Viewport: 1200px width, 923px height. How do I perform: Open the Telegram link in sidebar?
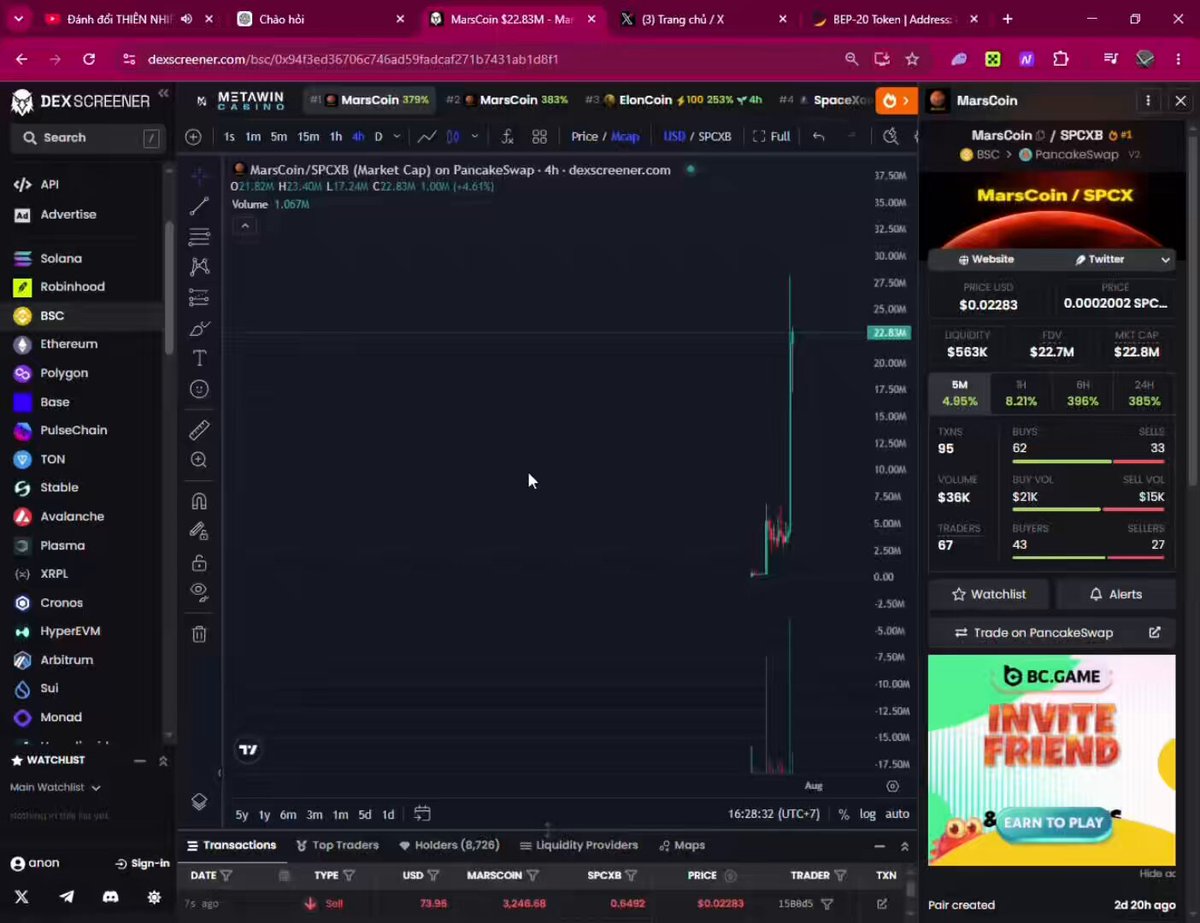(67, 897)
